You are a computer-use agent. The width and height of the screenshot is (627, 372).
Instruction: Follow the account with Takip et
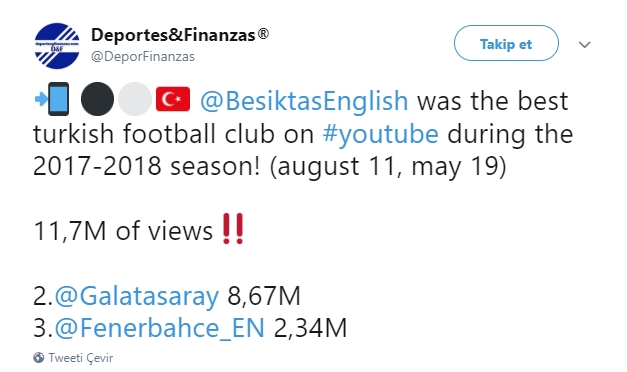(x=506, y=43)
